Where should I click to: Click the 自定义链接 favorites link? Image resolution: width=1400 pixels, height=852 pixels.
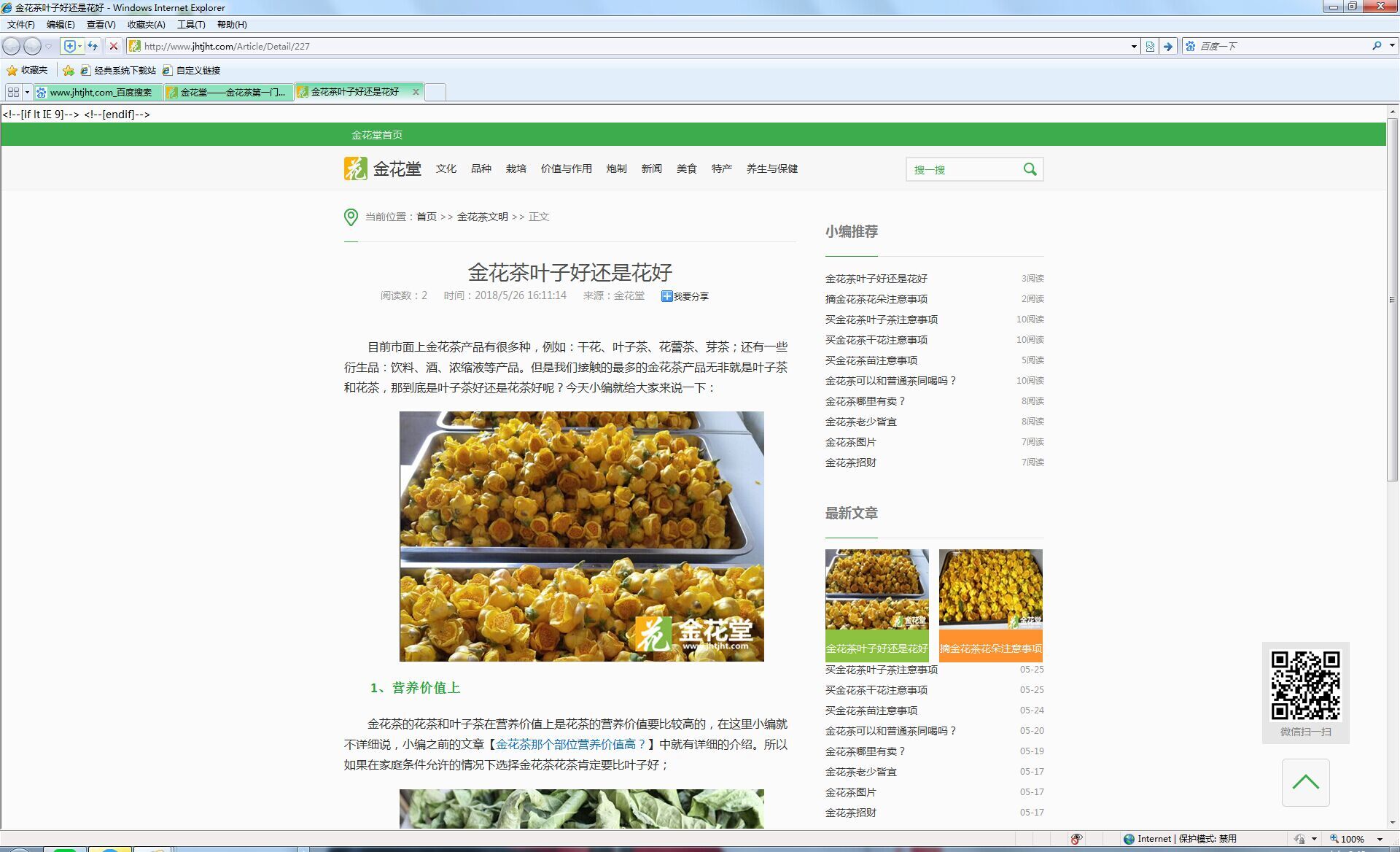pyautogui.click(x=192, y=70)
